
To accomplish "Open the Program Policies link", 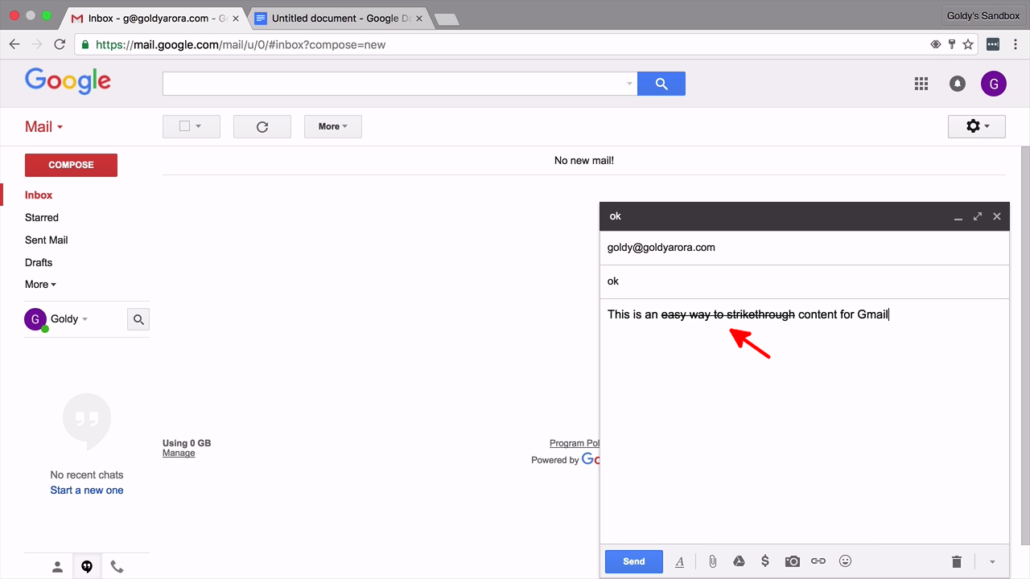I will point(574,443).
